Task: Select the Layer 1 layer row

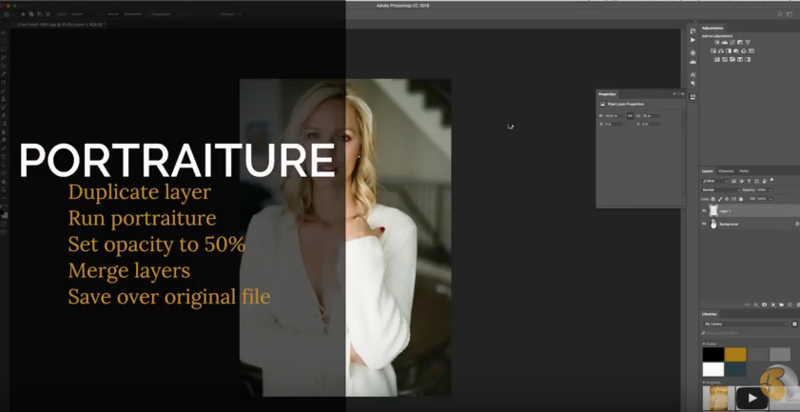Action: point(749,211)
